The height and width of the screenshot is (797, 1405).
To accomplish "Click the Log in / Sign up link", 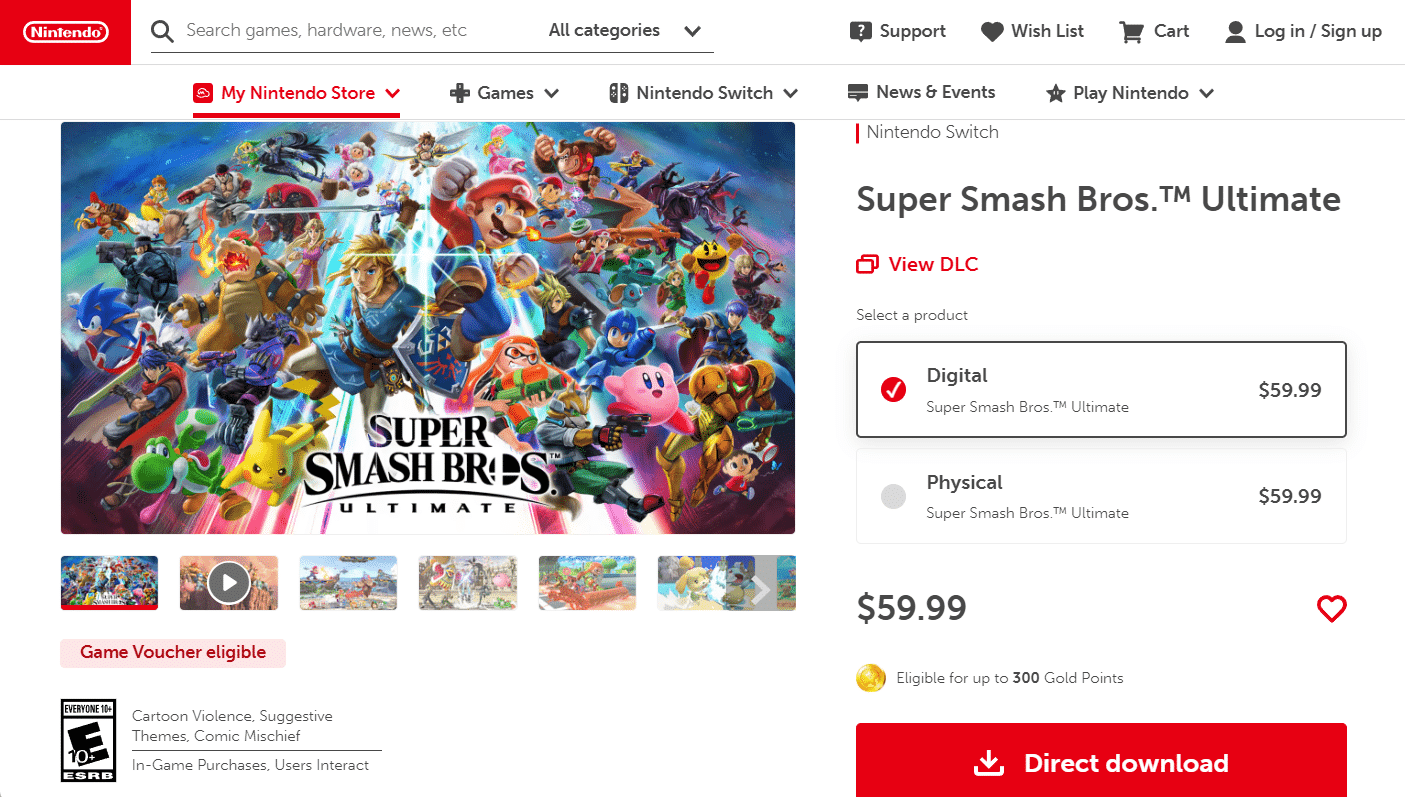I will 1318,31.
